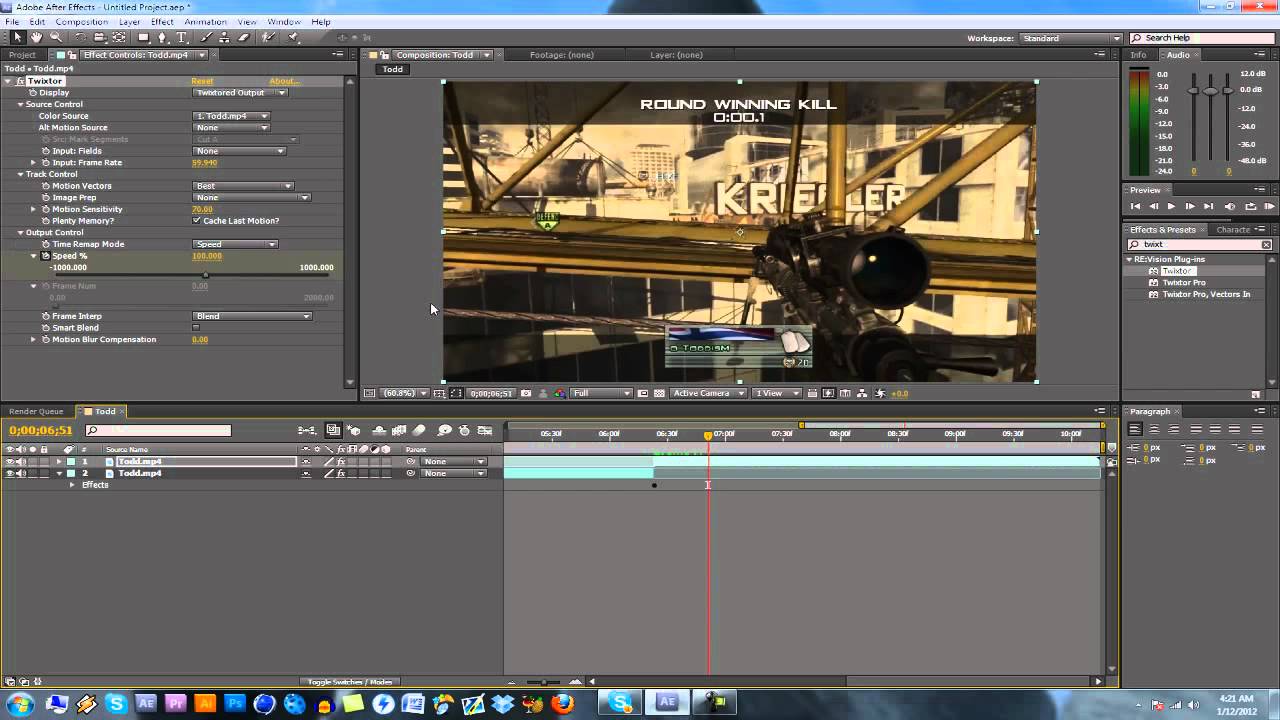Toggle Cache Last Motion checkbox
The image size is (1280, 720).
coord(196,221)
